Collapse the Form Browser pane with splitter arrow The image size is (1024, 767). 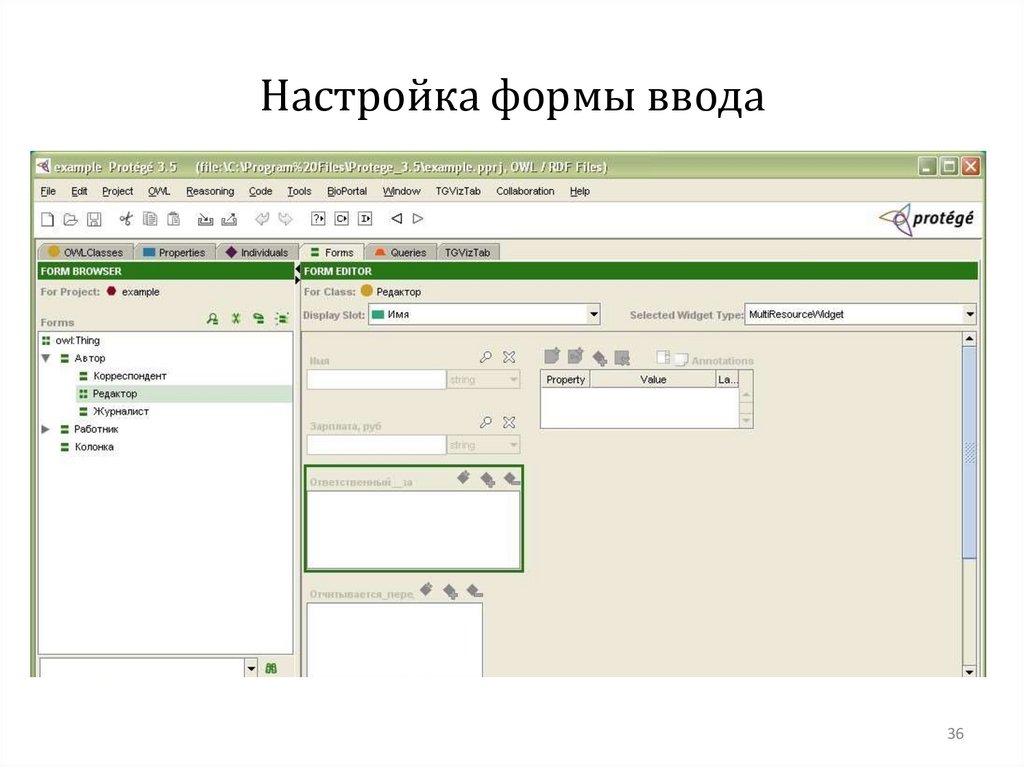coord(298,269)
